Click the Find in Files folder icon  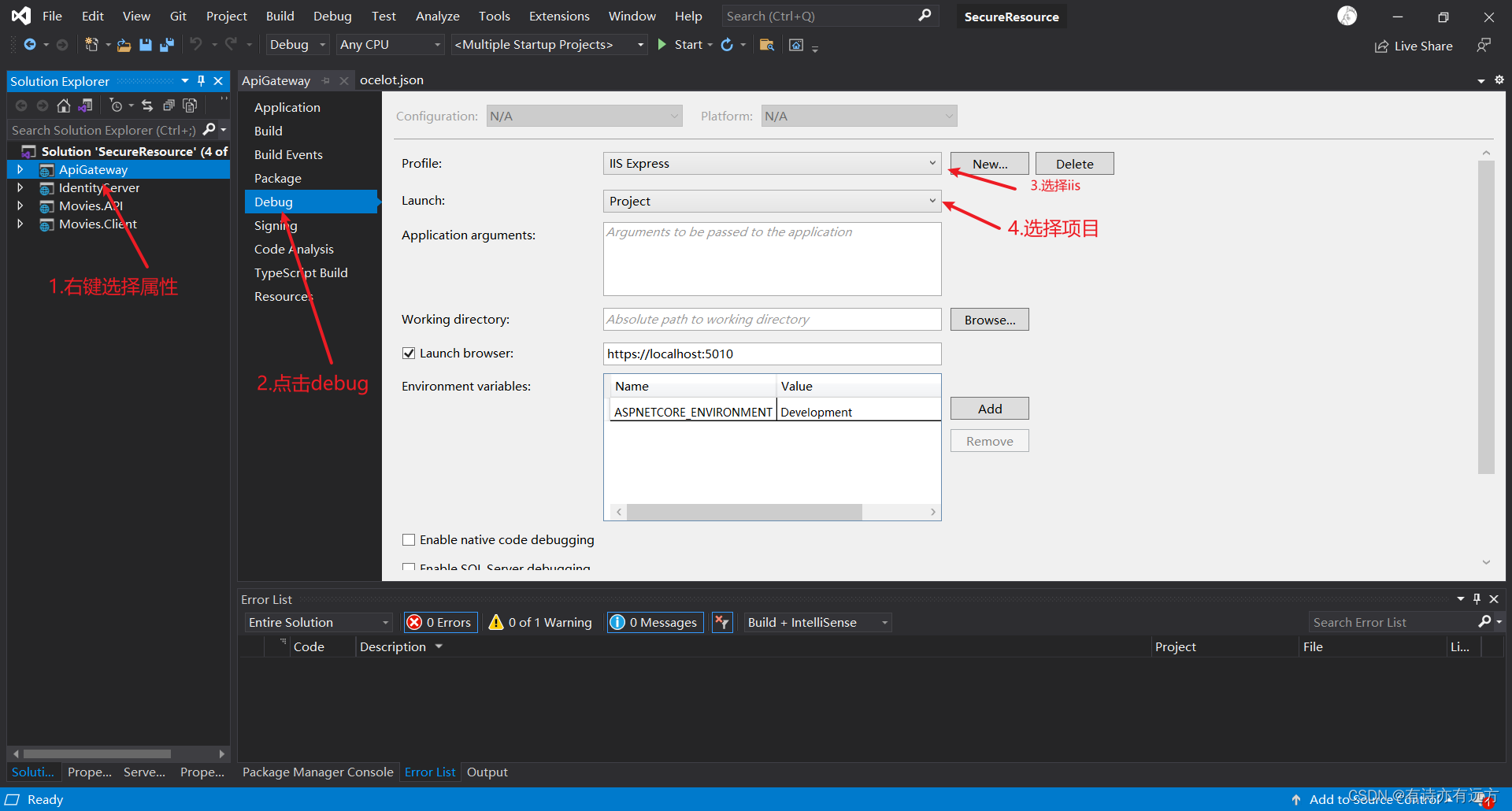pyautogui.click(x=766, y=45)
